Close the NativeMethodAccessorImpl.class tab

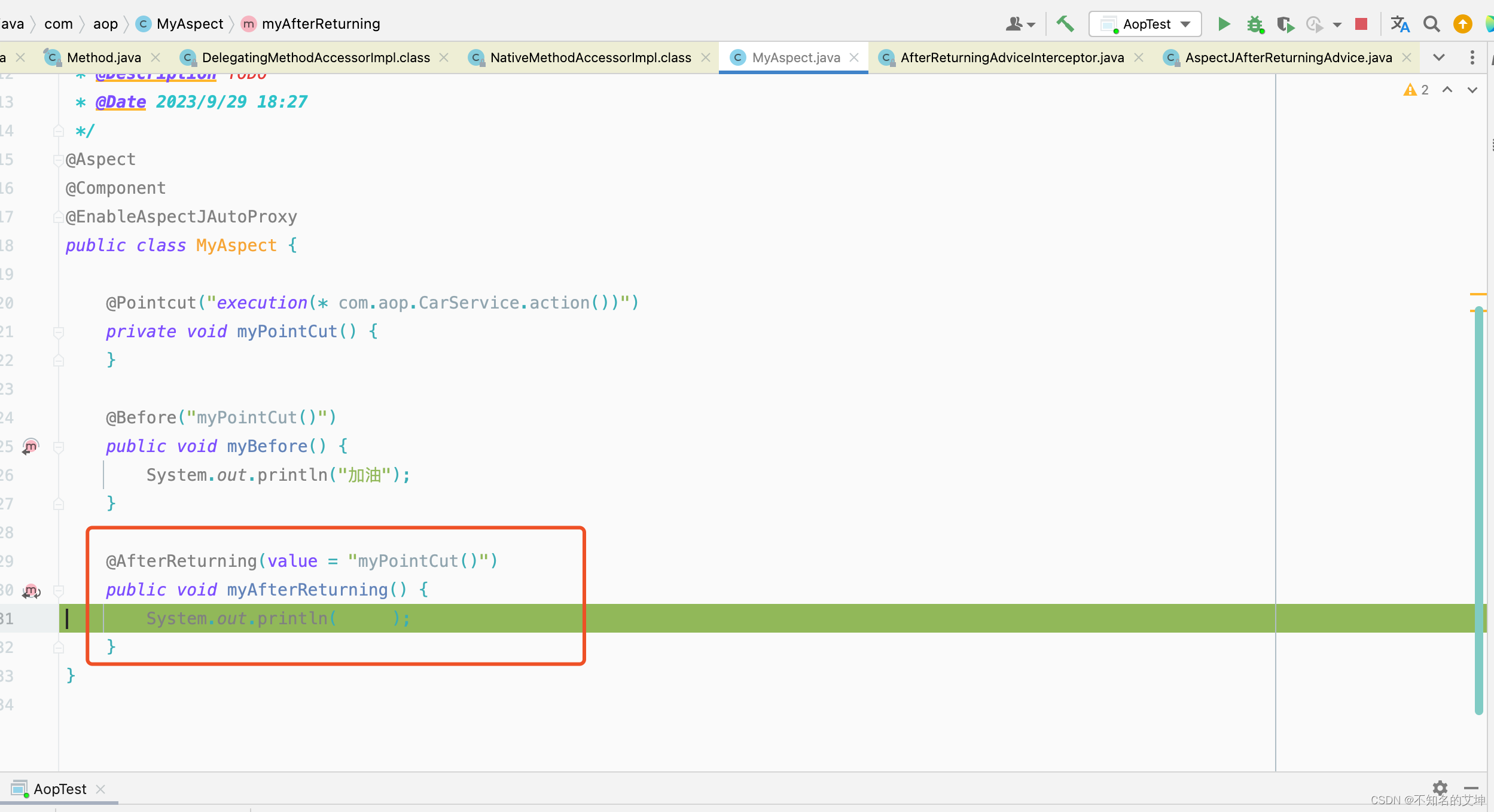tap(706, 57)
